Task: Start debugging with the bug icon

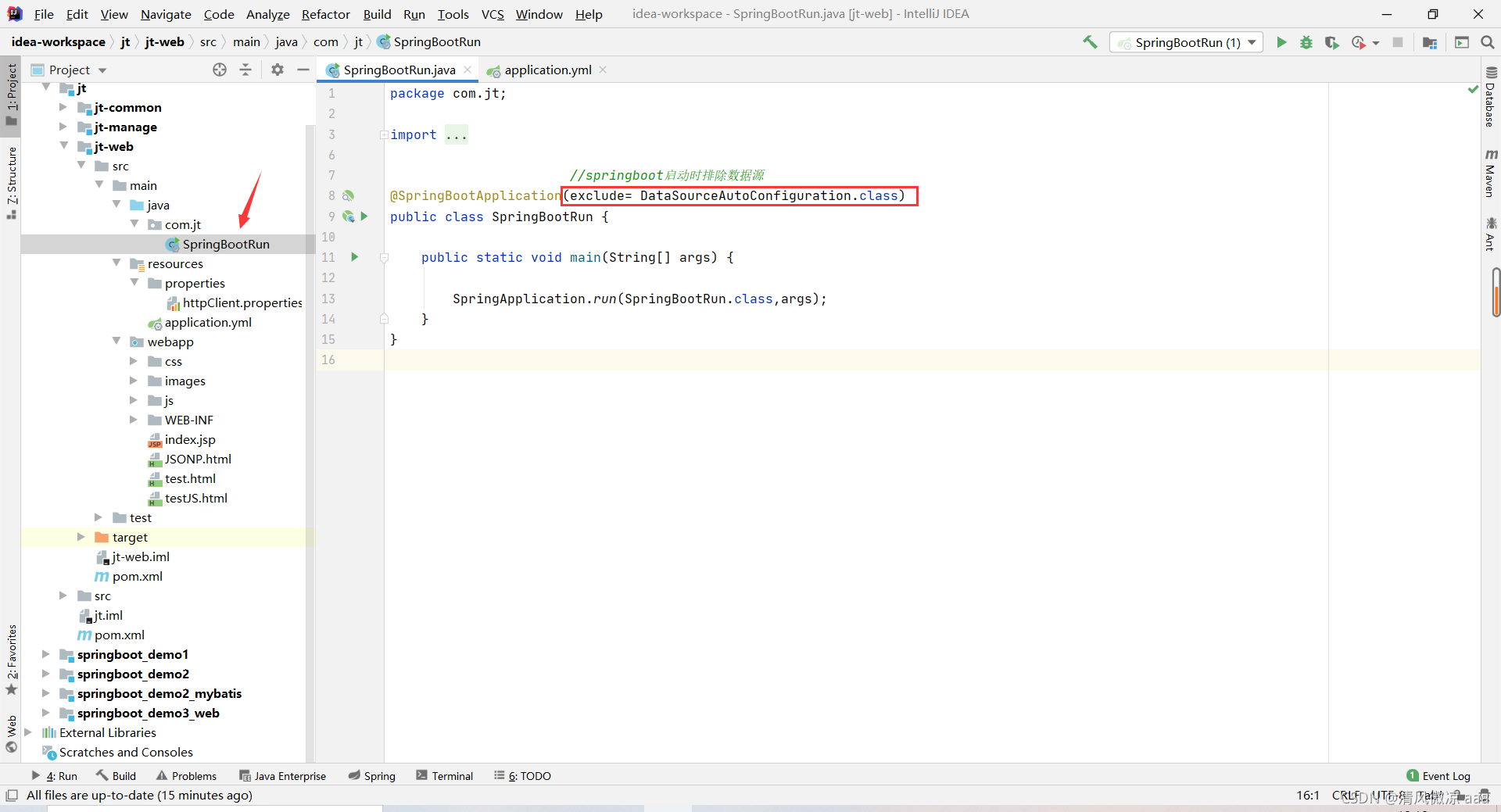Action: [x=1306, y=42]
